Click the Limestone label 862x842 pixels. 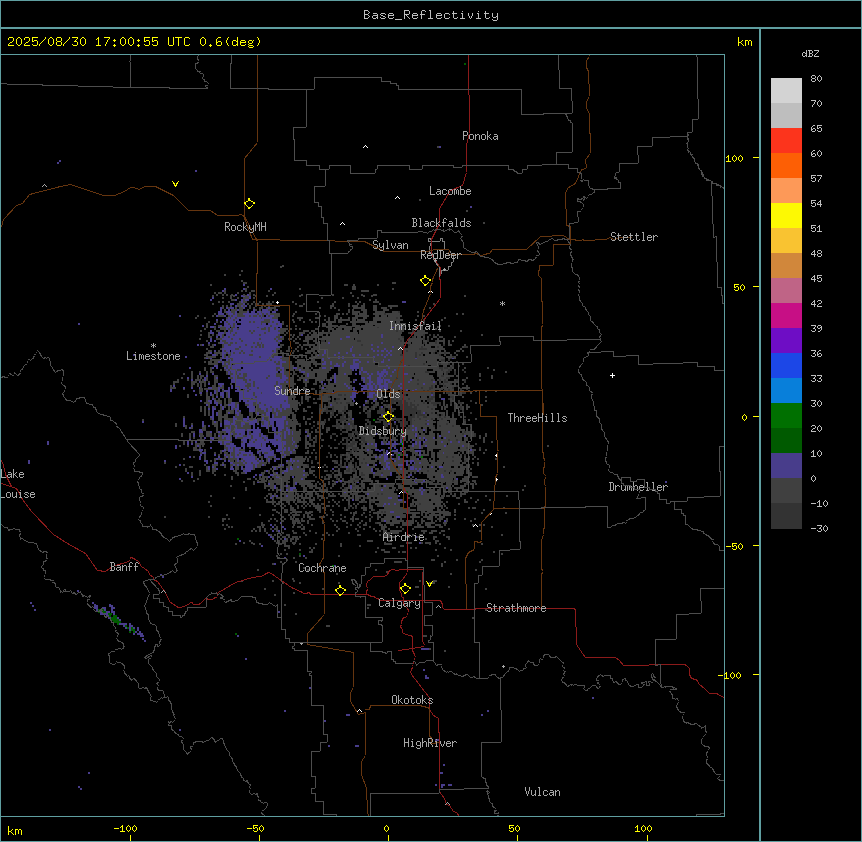pyautogui.click(x=153, y=356)
